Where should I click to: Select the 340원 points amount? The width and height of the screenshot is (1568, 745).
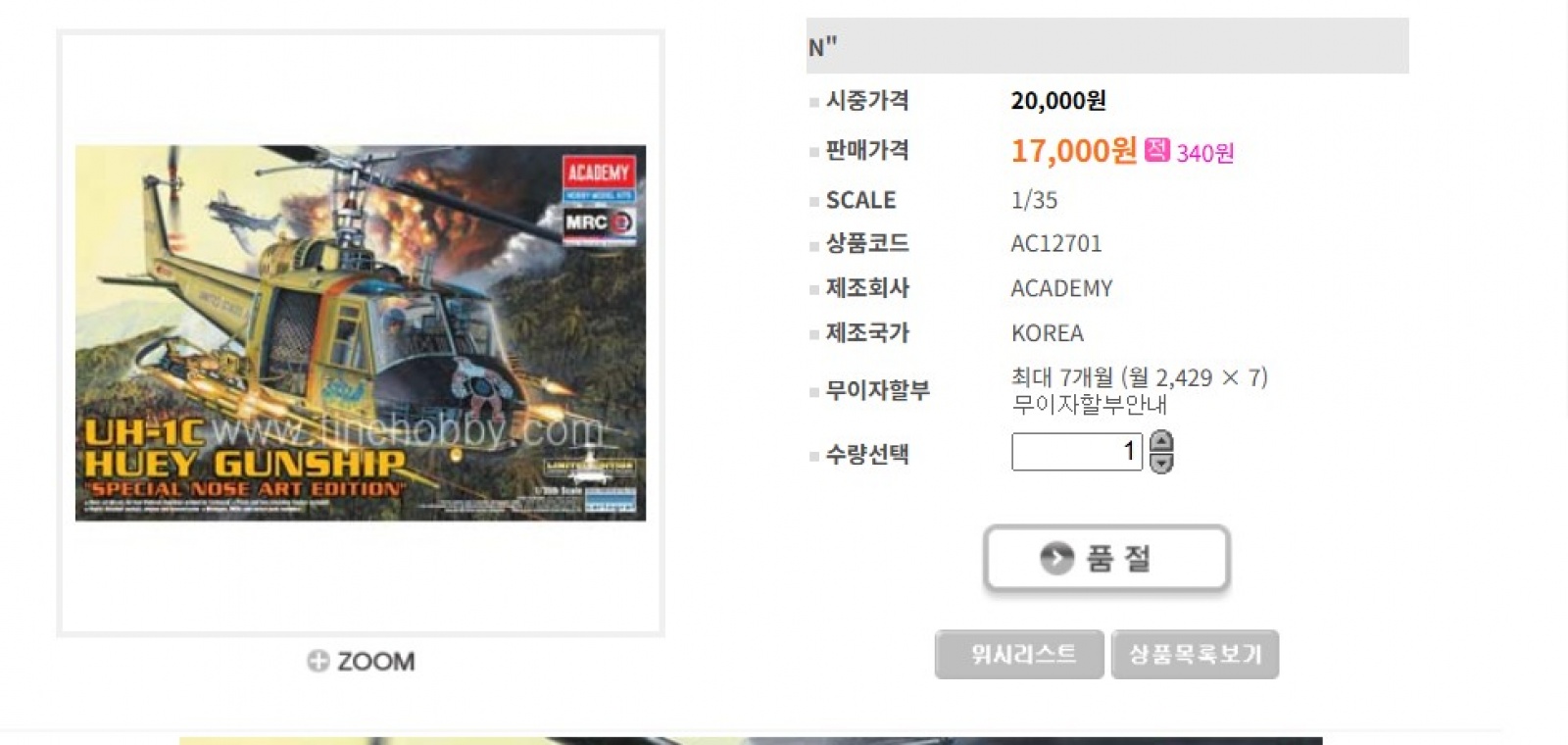pyautogui.click(x=1205, y=153)
